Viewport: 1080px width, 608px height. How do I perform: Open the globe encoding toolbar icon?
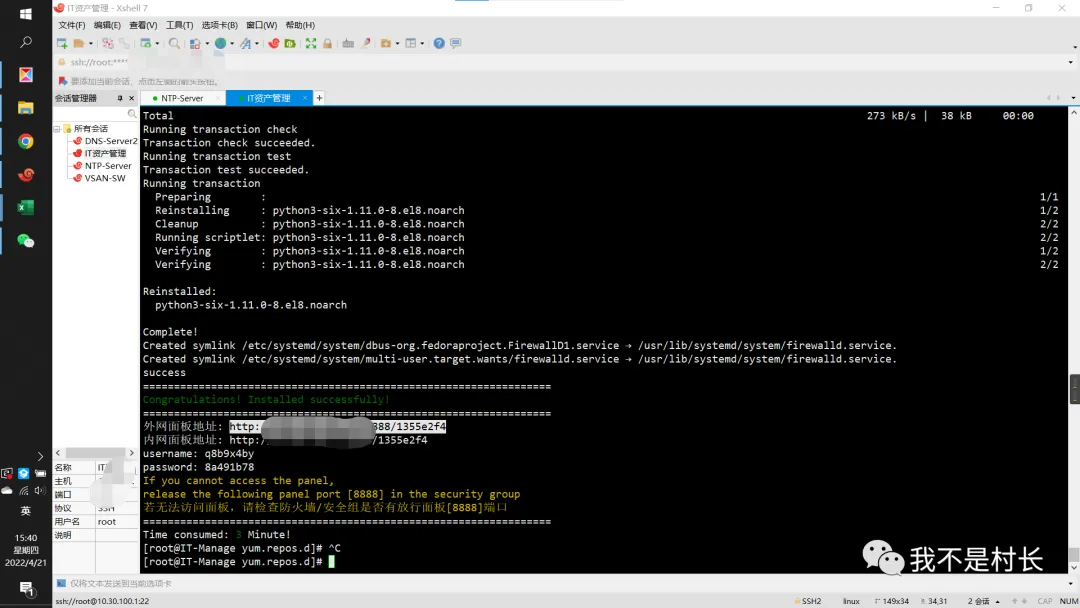pos(219,43)
